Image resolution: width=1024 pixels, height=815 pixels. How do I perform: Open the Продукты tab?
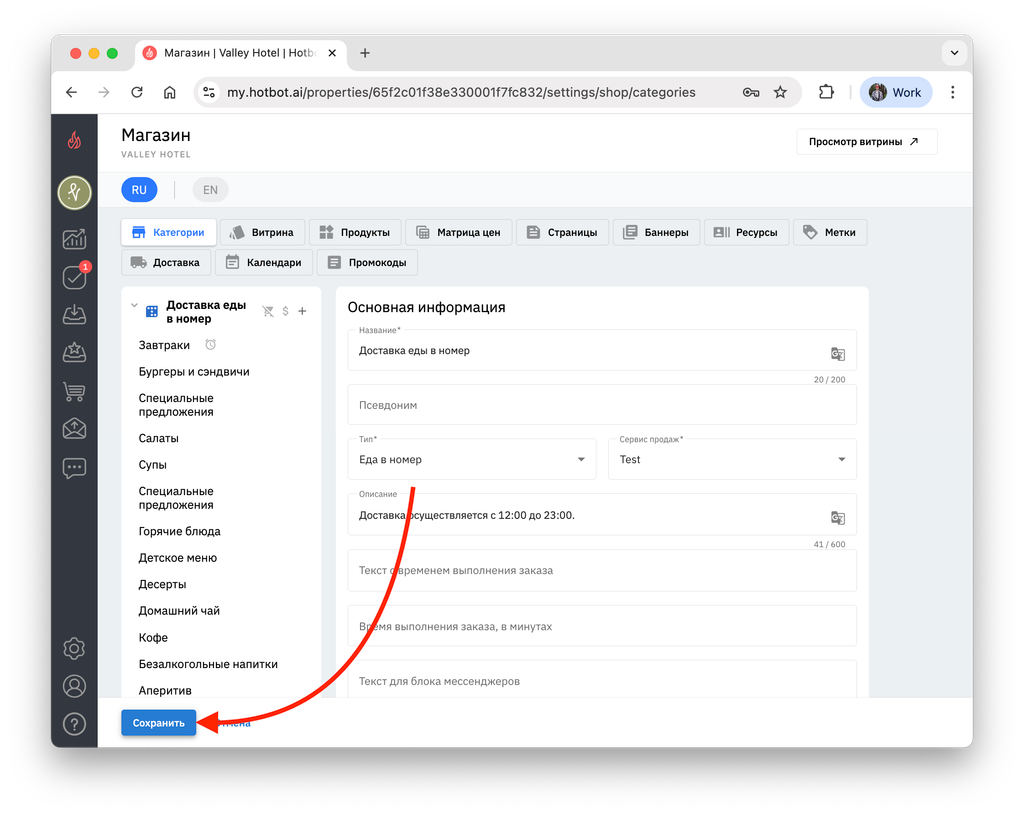tap(355, 232)
